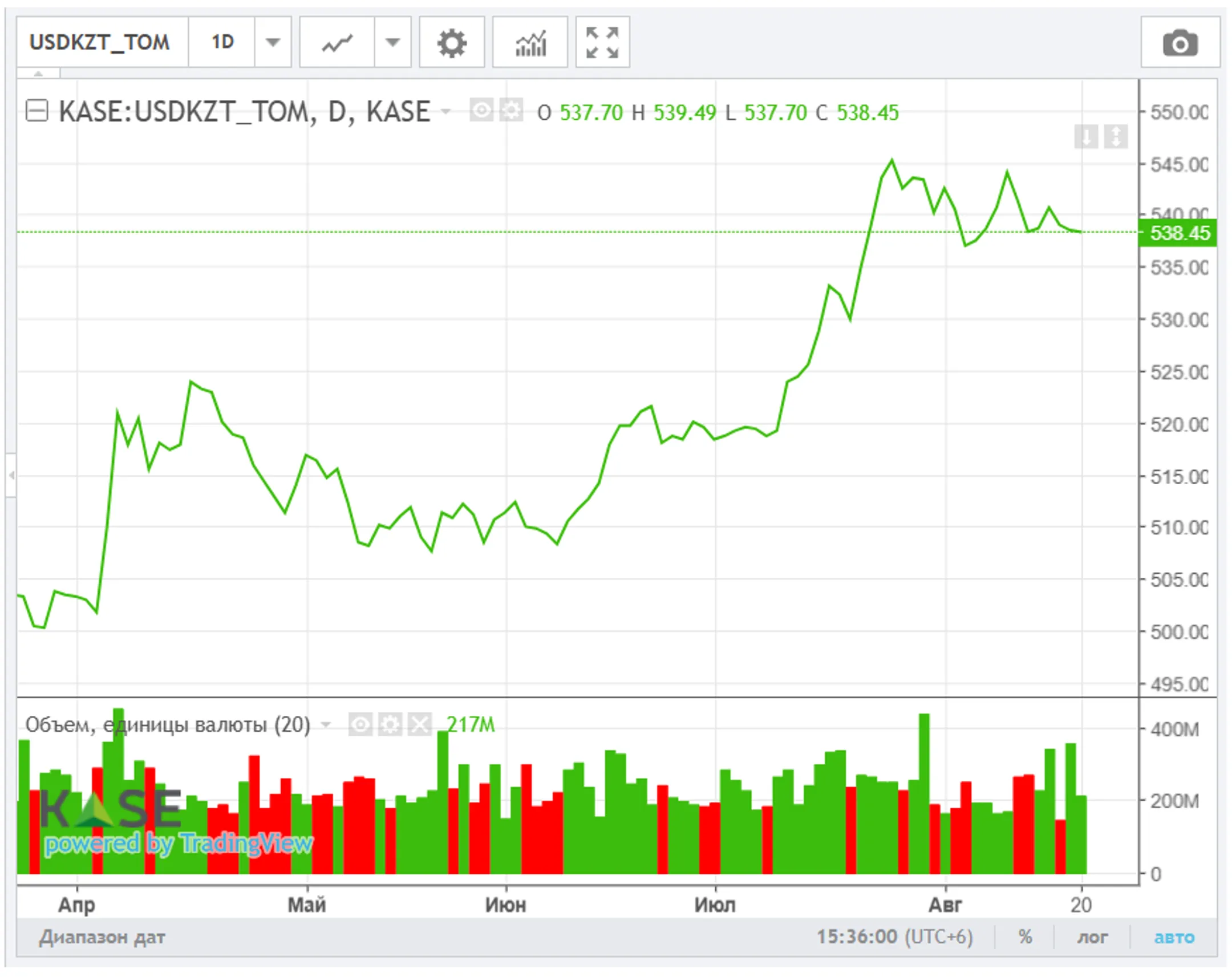Screen dimensions: 1232x977
Task: Expand chart style dropdown arrow
Action: click(392, 42)
